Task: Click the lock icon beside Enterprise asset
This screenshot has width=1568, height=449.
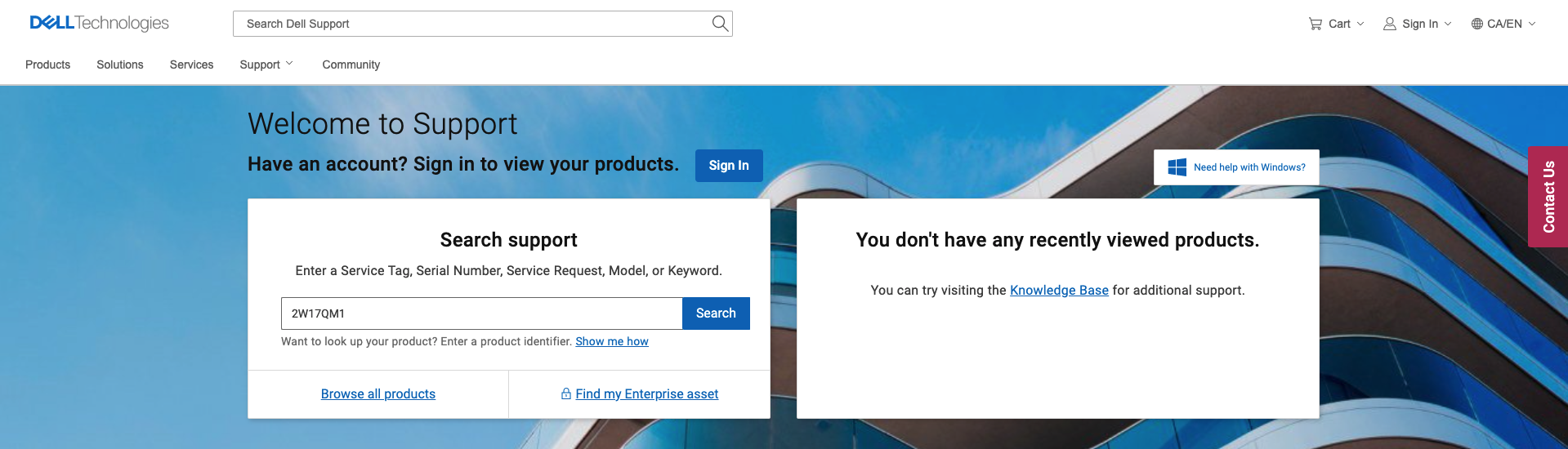Action: click(x=566, y=393)
